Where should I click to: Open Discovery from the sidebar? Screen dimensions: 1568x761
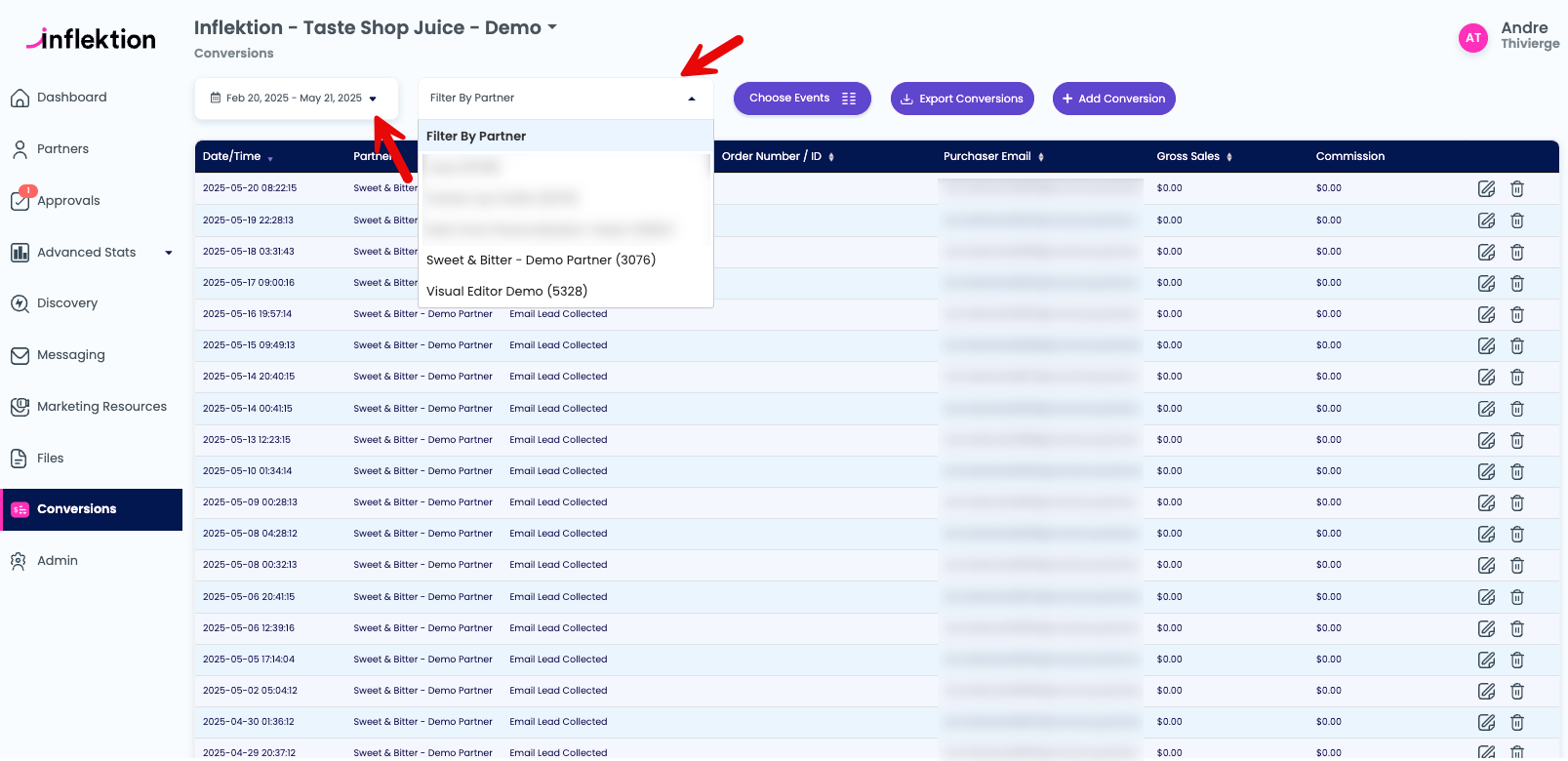tap(67, 303)
